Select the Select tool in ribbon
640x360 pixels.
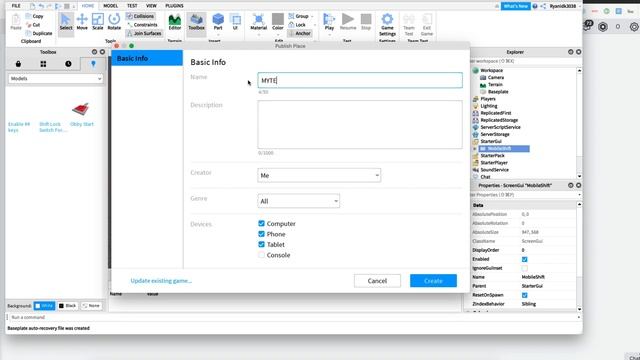click(66, 22)
